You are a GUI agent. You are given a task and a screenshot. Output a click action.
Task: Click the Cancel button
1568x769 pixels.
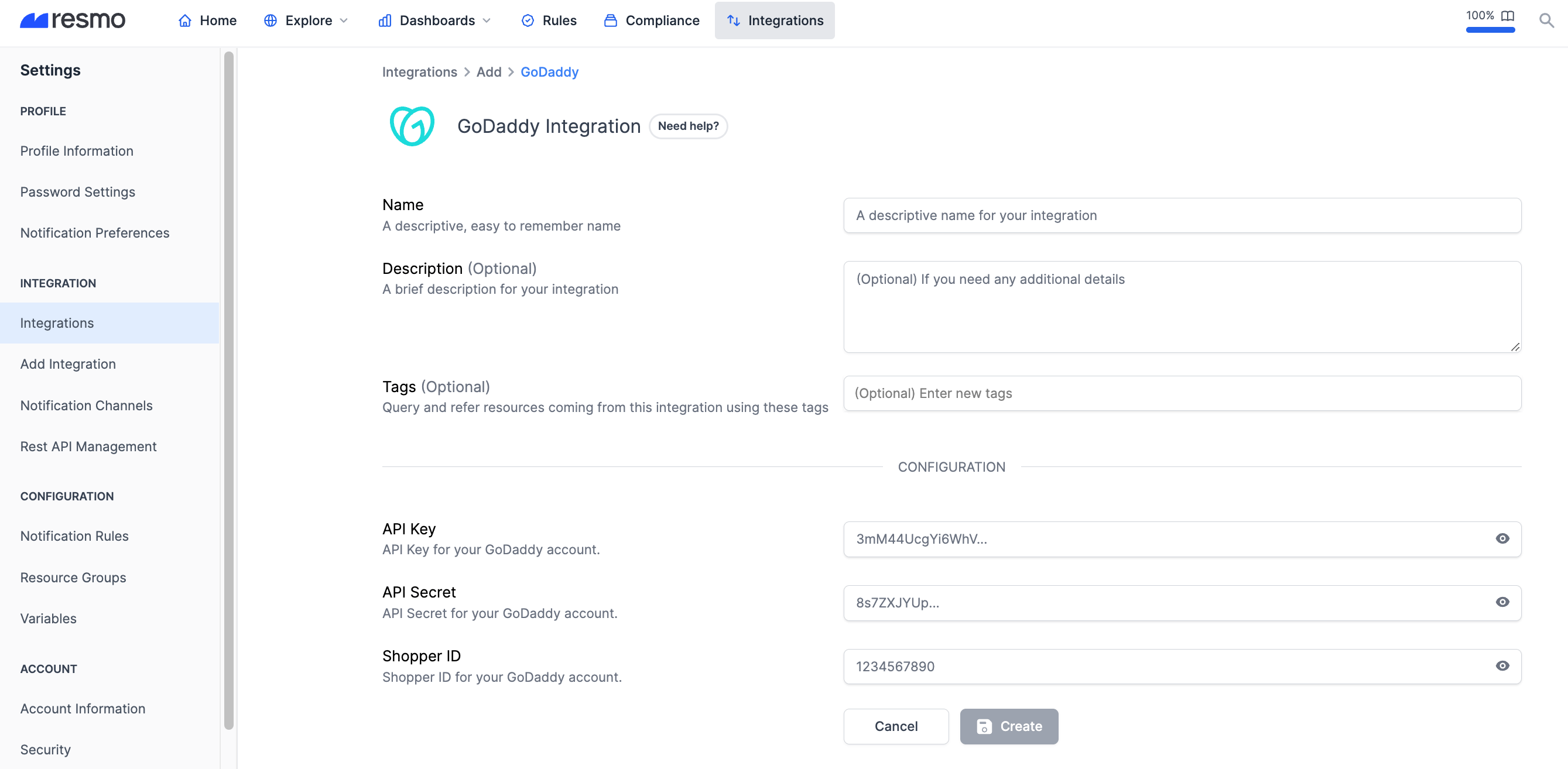tap(895, 726)
